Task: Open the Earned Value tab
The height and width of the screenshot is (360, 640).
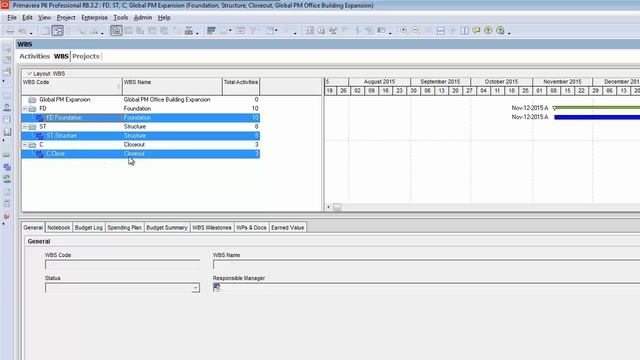Action: click(x=287, y=228)
